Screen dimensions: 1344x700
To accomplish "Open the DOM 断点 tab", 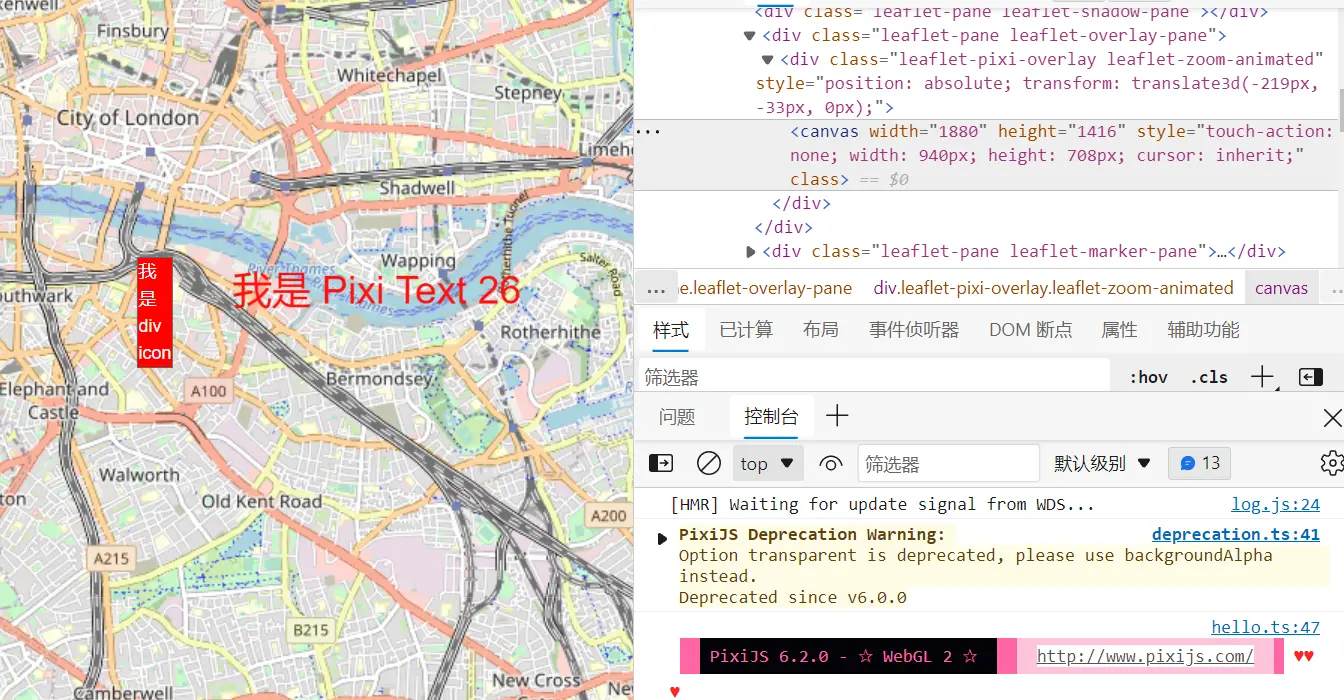I will pyautogui.click(x=1030, y=330).
